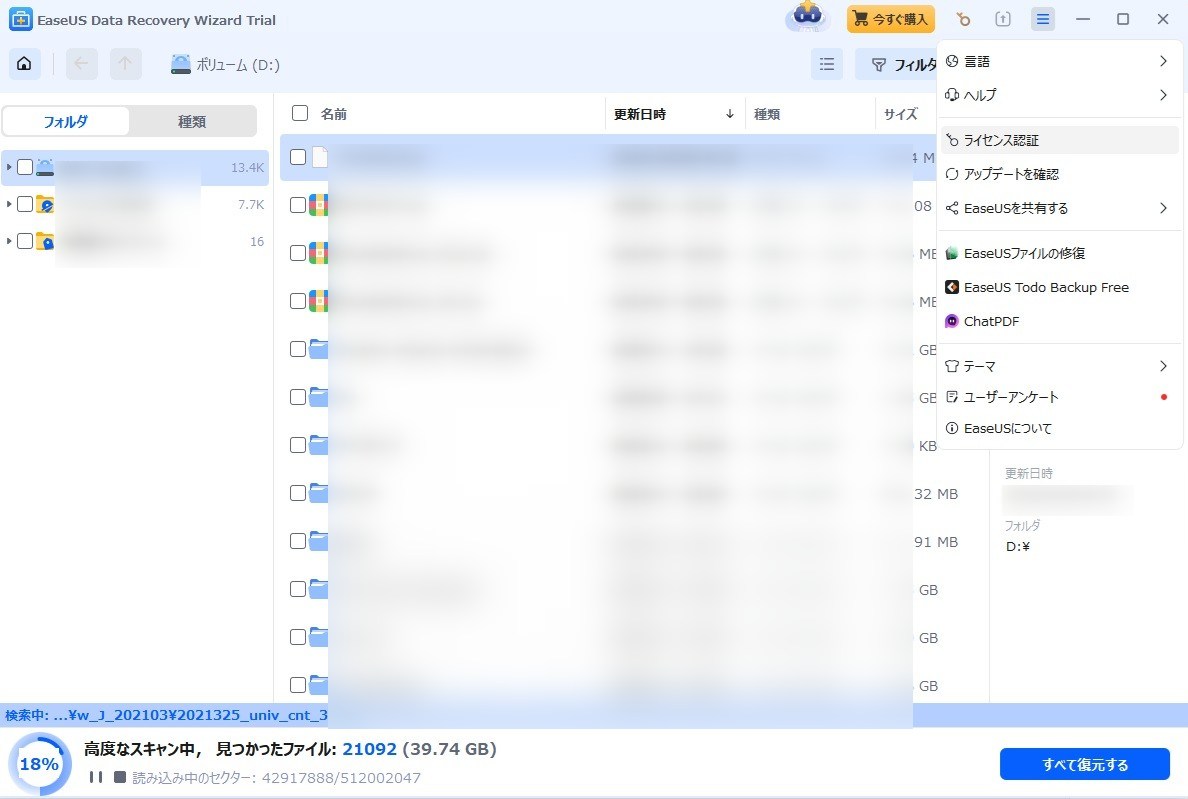Switch to list view icon
This screenshot has width=1188, height=799.
point(827,65)
